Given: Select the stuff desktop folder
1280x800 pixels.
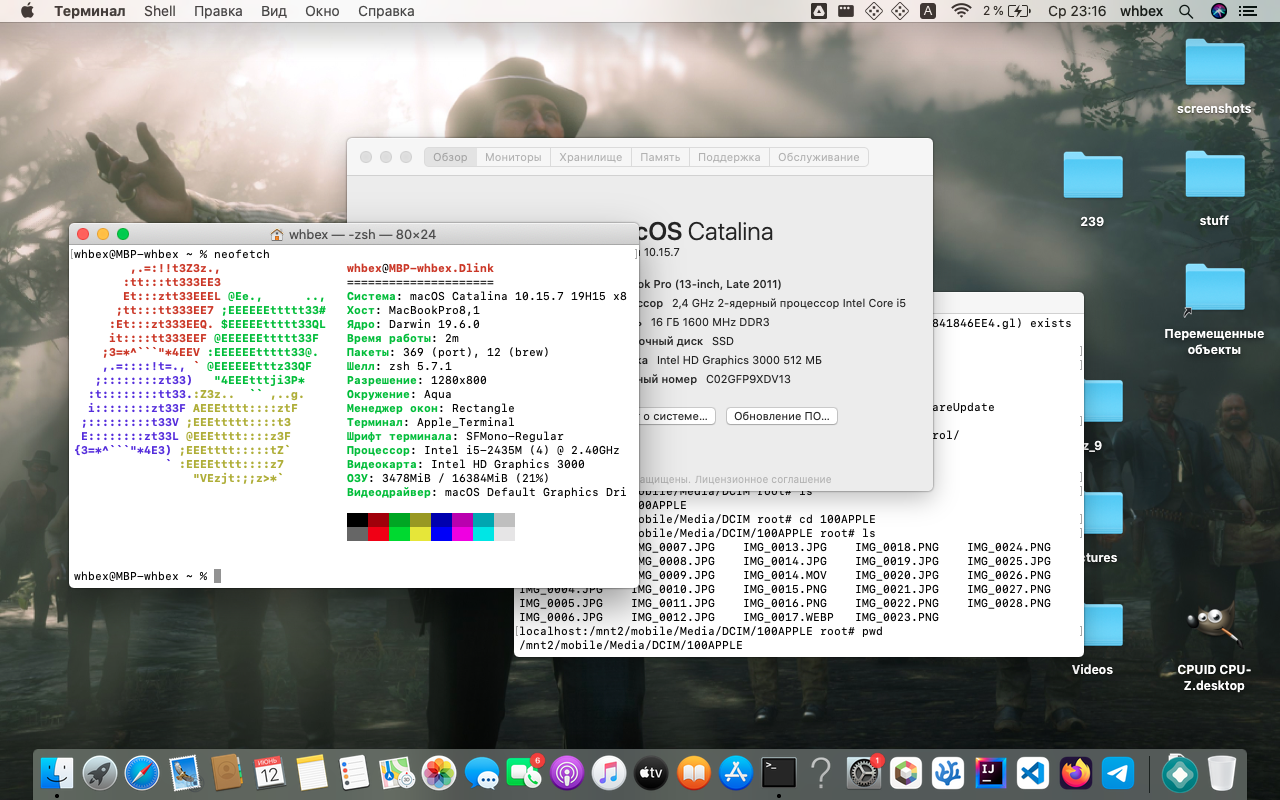Looking at the screenshot, I should point(1214,188).
